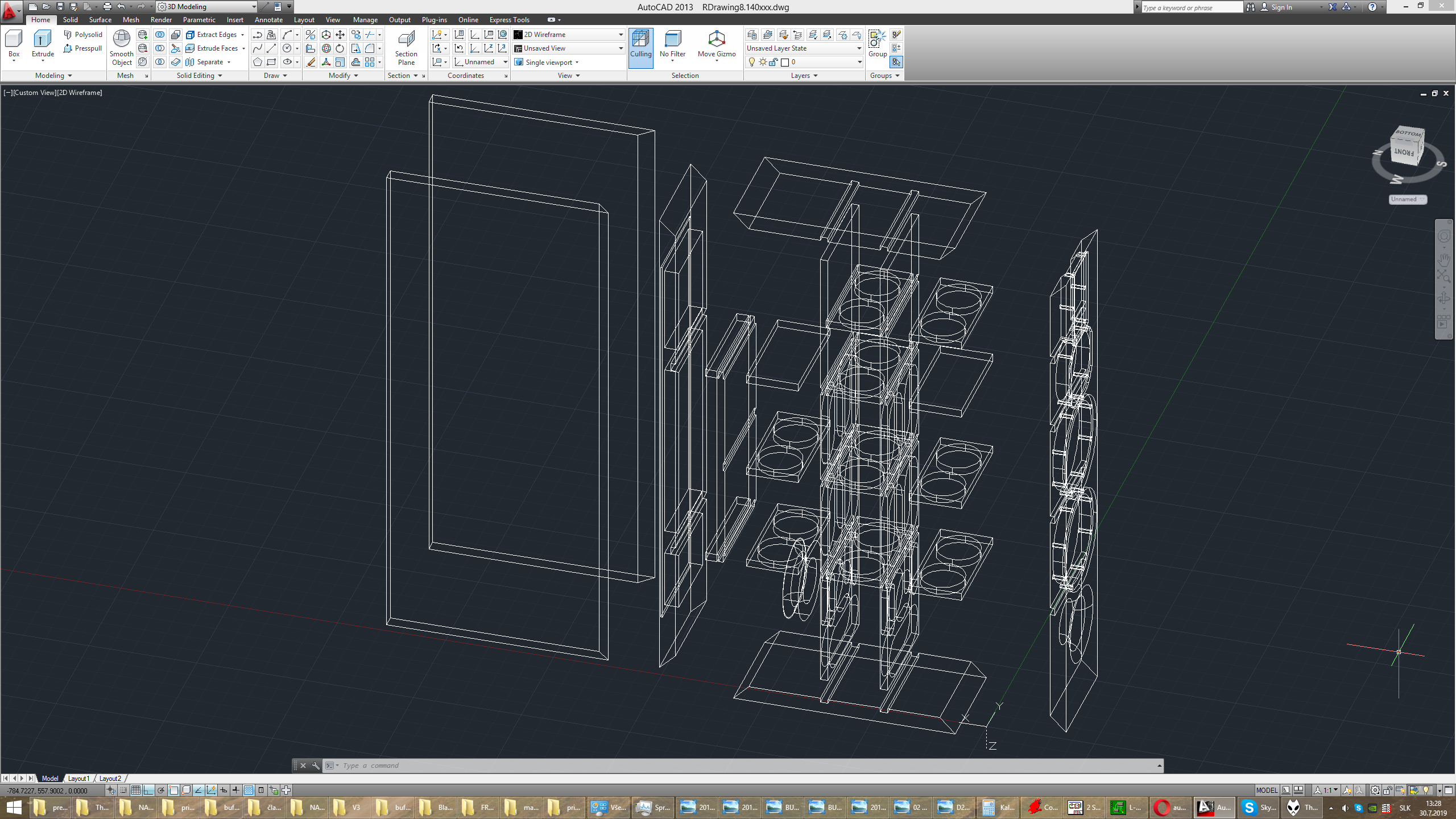Click the Sign In link
Viewport: 1456px width, 819px height.
coord(1281,7)
